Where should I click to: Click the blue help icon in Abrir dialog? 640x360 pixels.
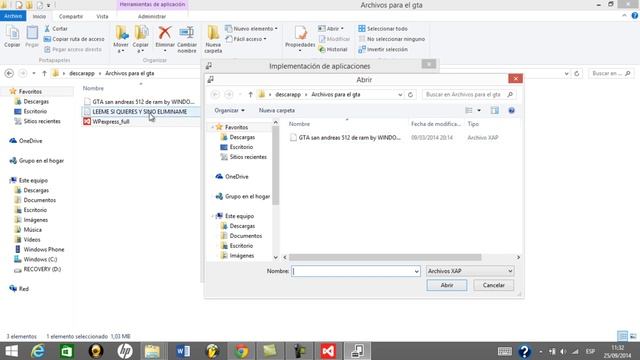point(511,111)
